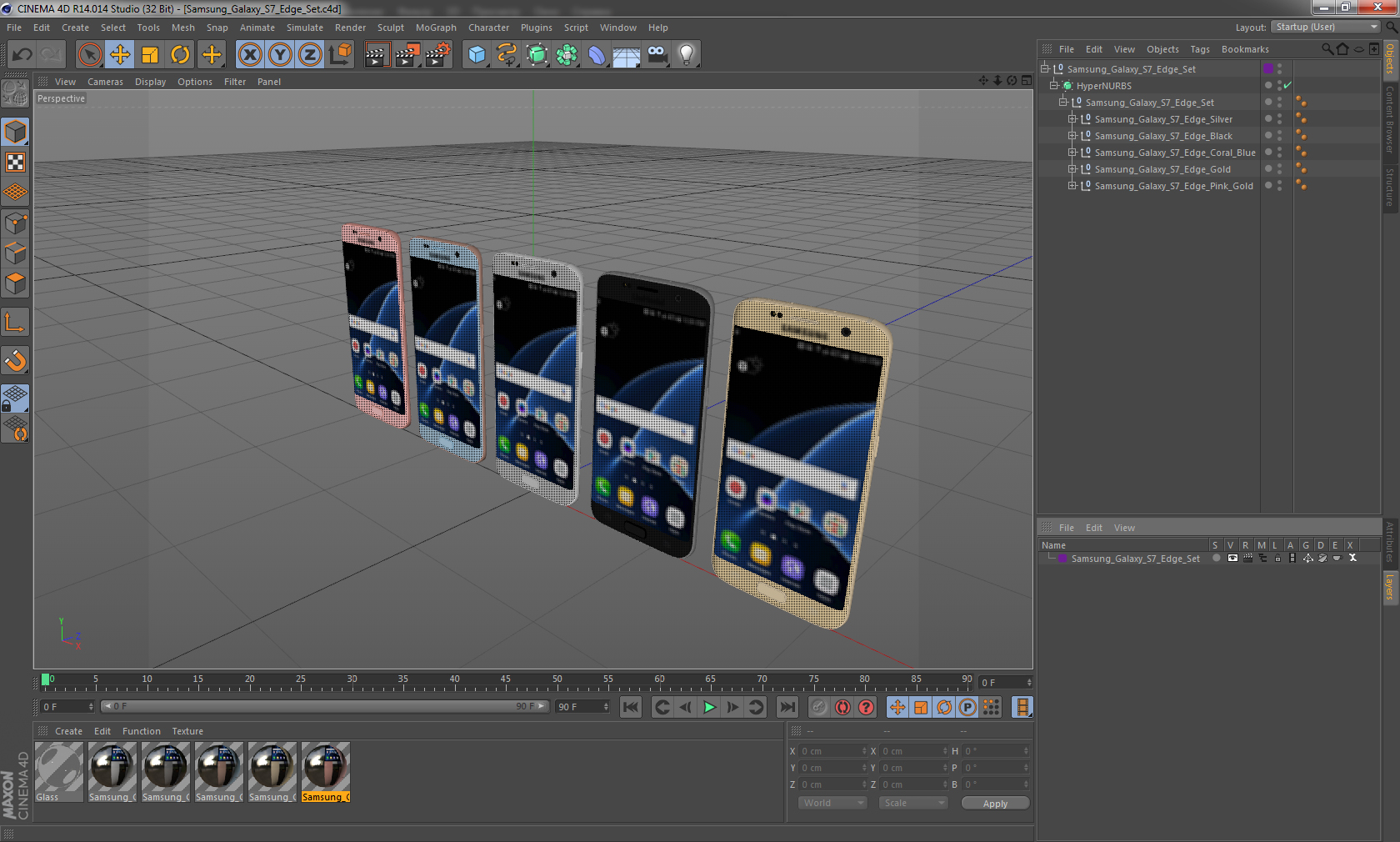Select Polygons mode

pos(15,283)
